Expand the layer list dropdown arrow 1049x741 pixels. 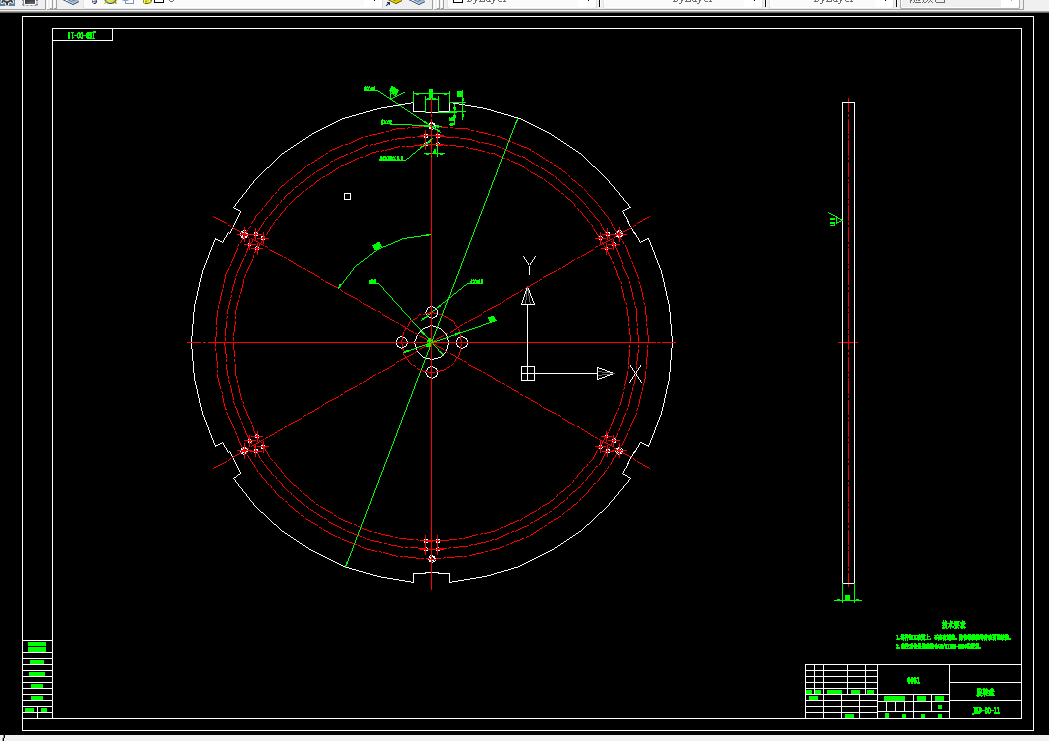[x=374, y=2]
